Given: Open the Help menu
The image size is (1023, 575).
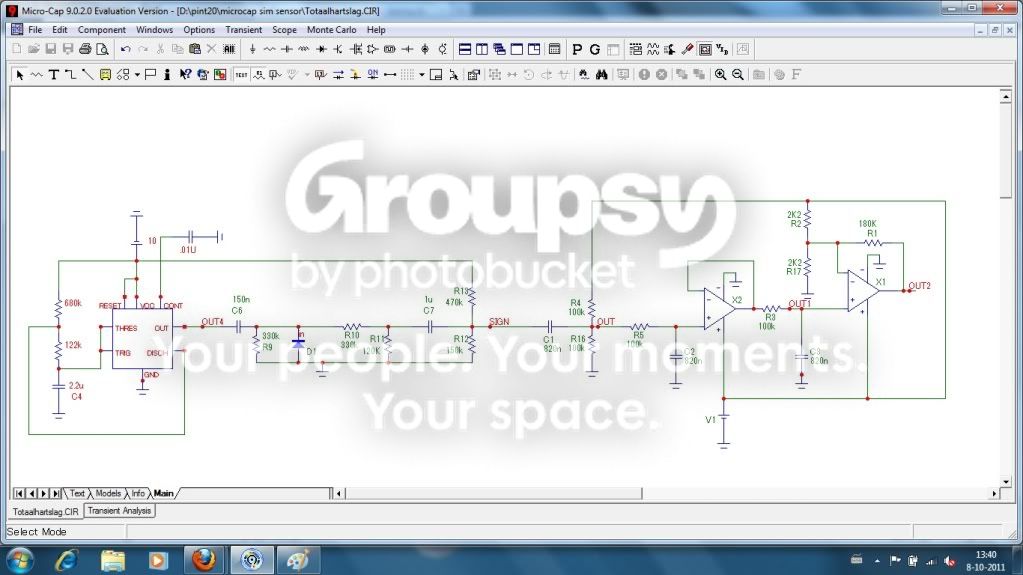Looking at the screenshot, I should click(x=376, y=29).
